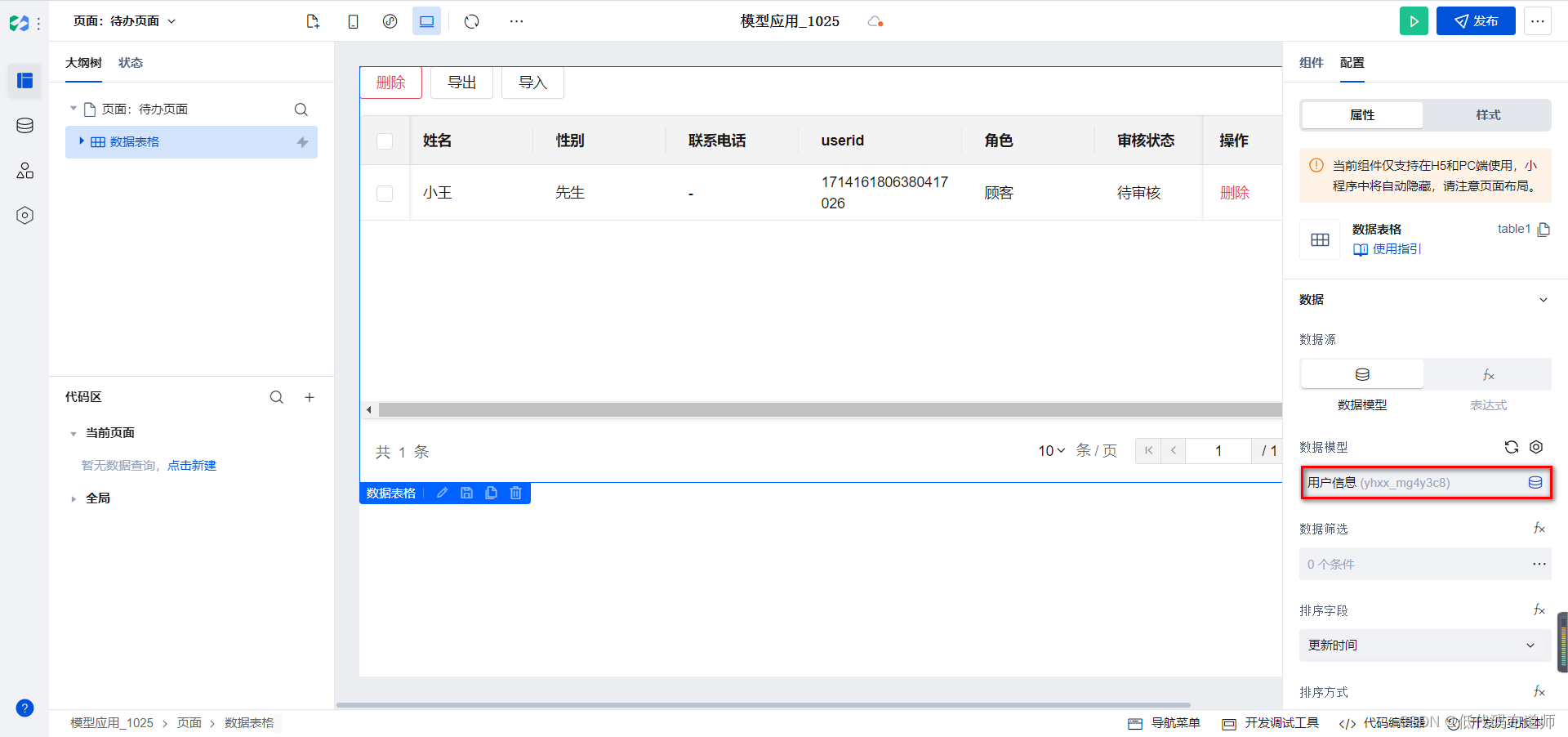Open the toolbar more options ellipsis
The image size is (1568, 737).
(516, 21)
